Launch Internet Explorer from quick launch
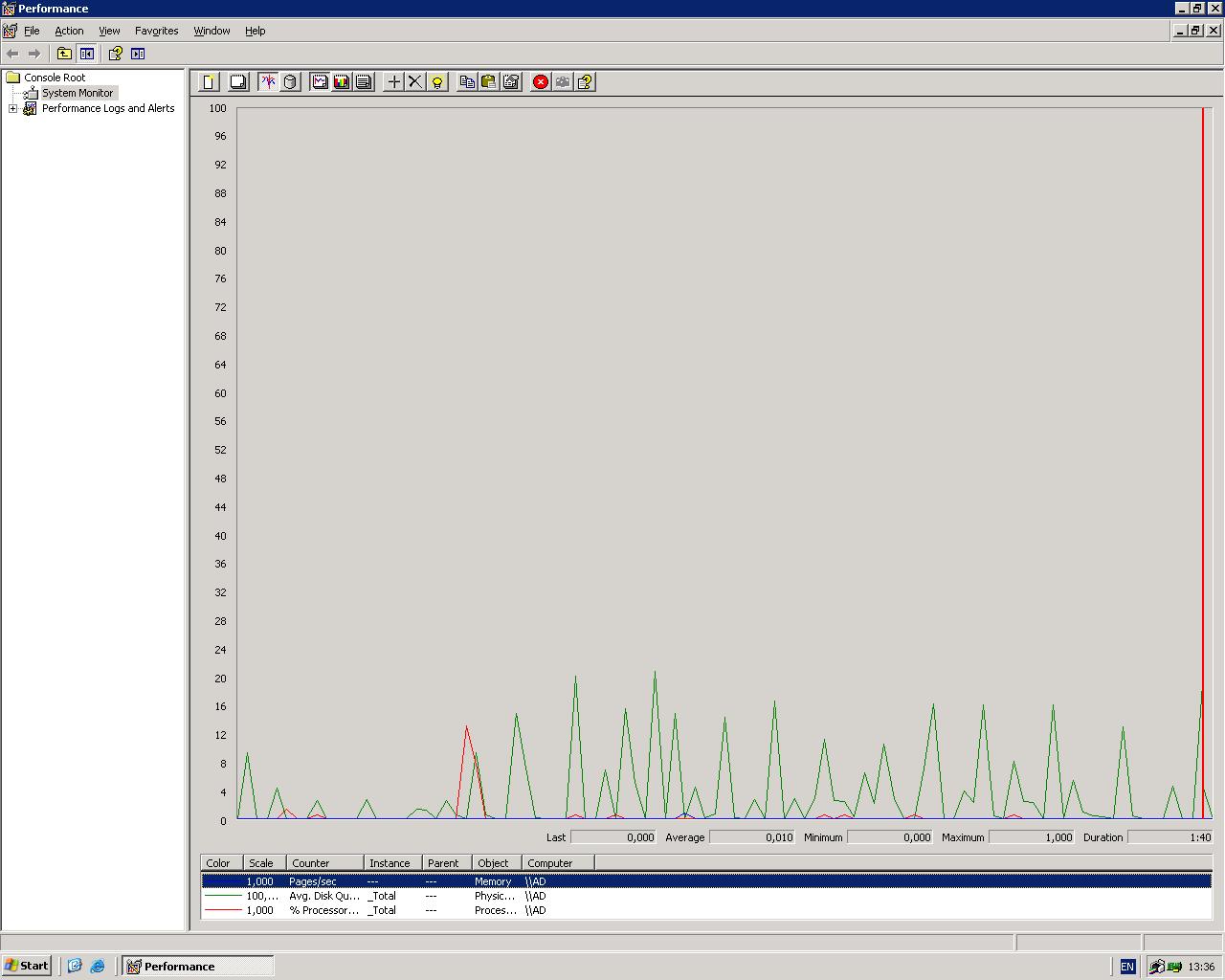The image size is (1225, 980). coord(98,966)
